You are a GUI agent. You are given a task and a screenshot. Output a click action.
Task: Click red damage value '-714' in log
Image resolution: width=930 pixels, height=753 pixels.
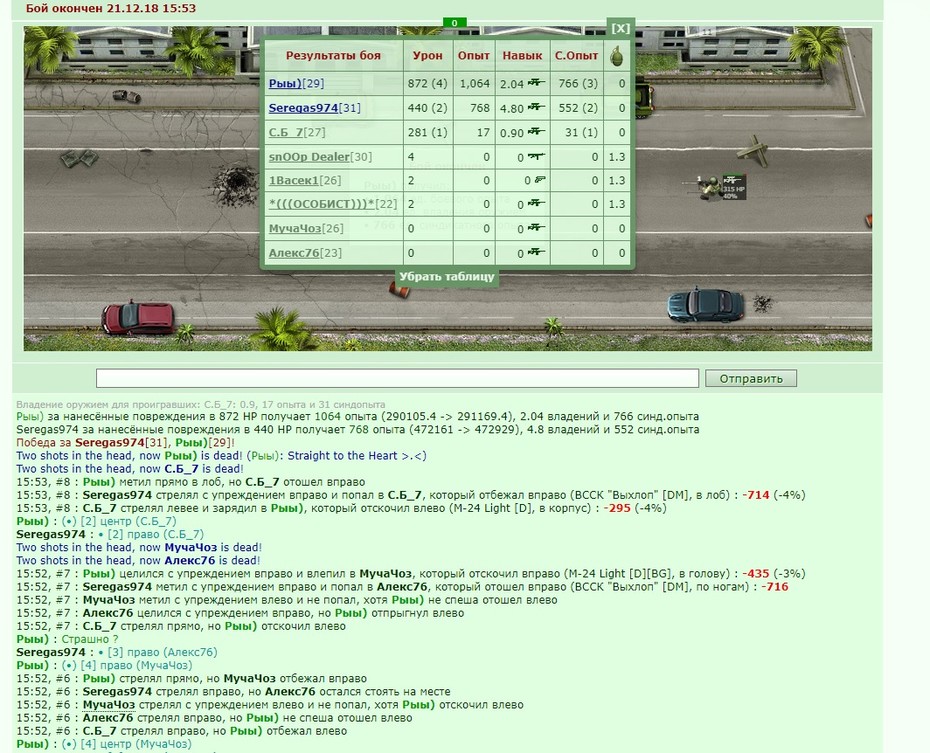pos(756,495)
